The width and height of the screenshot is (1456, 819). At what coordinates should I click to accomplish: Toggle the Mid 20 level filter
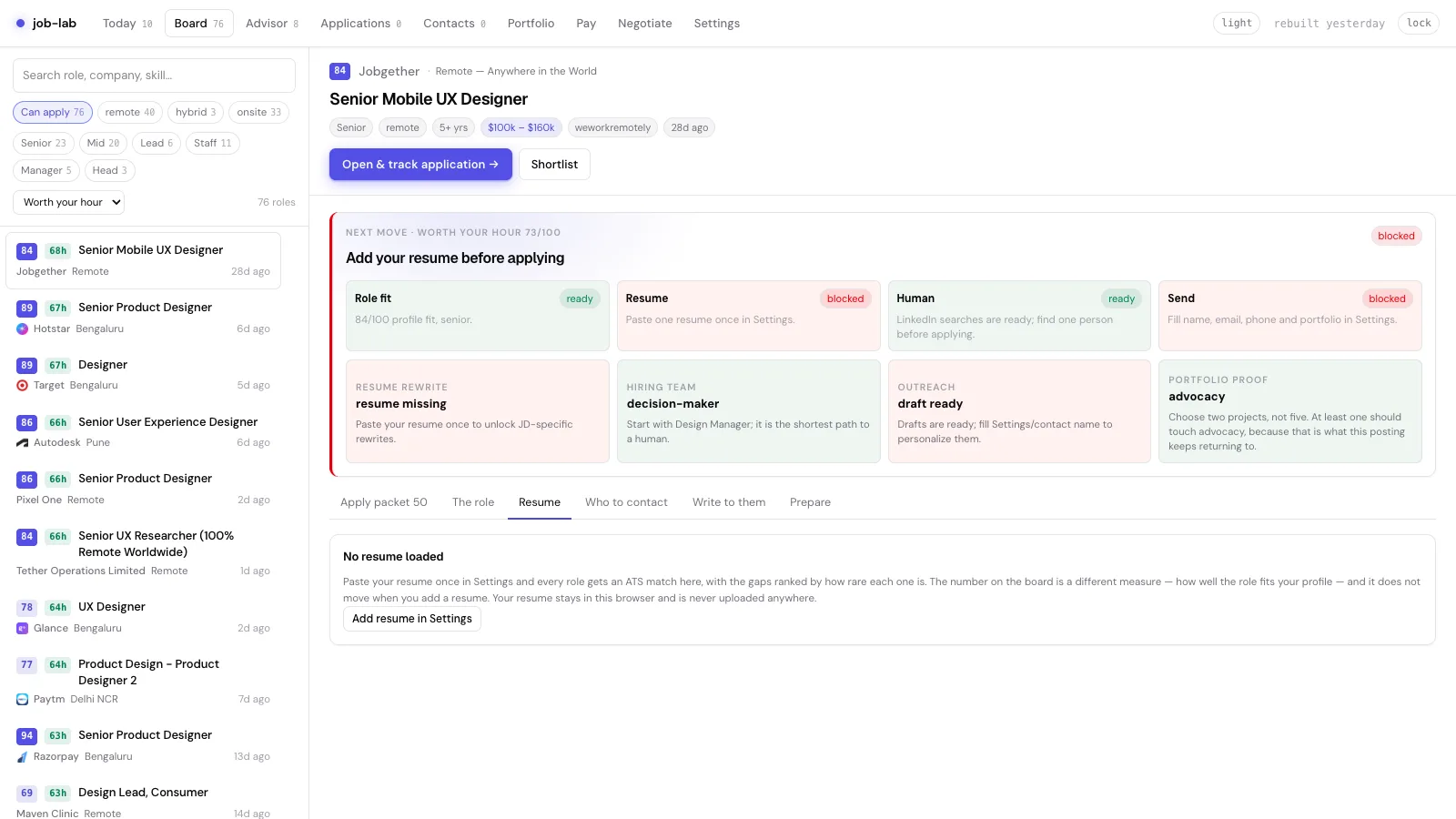(x=103, y=144)
